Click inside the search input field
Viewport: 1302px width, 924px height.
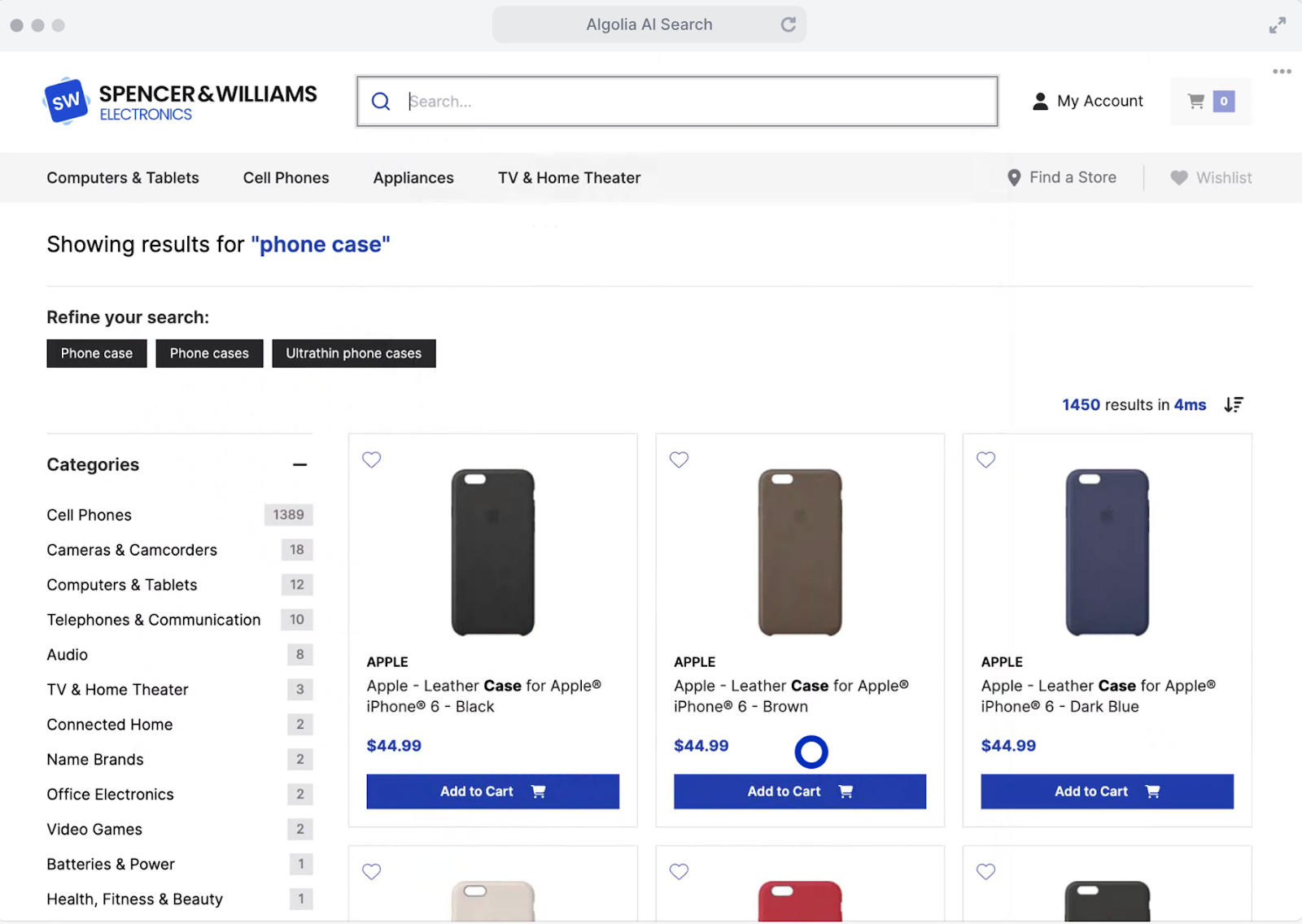[692, 101]
